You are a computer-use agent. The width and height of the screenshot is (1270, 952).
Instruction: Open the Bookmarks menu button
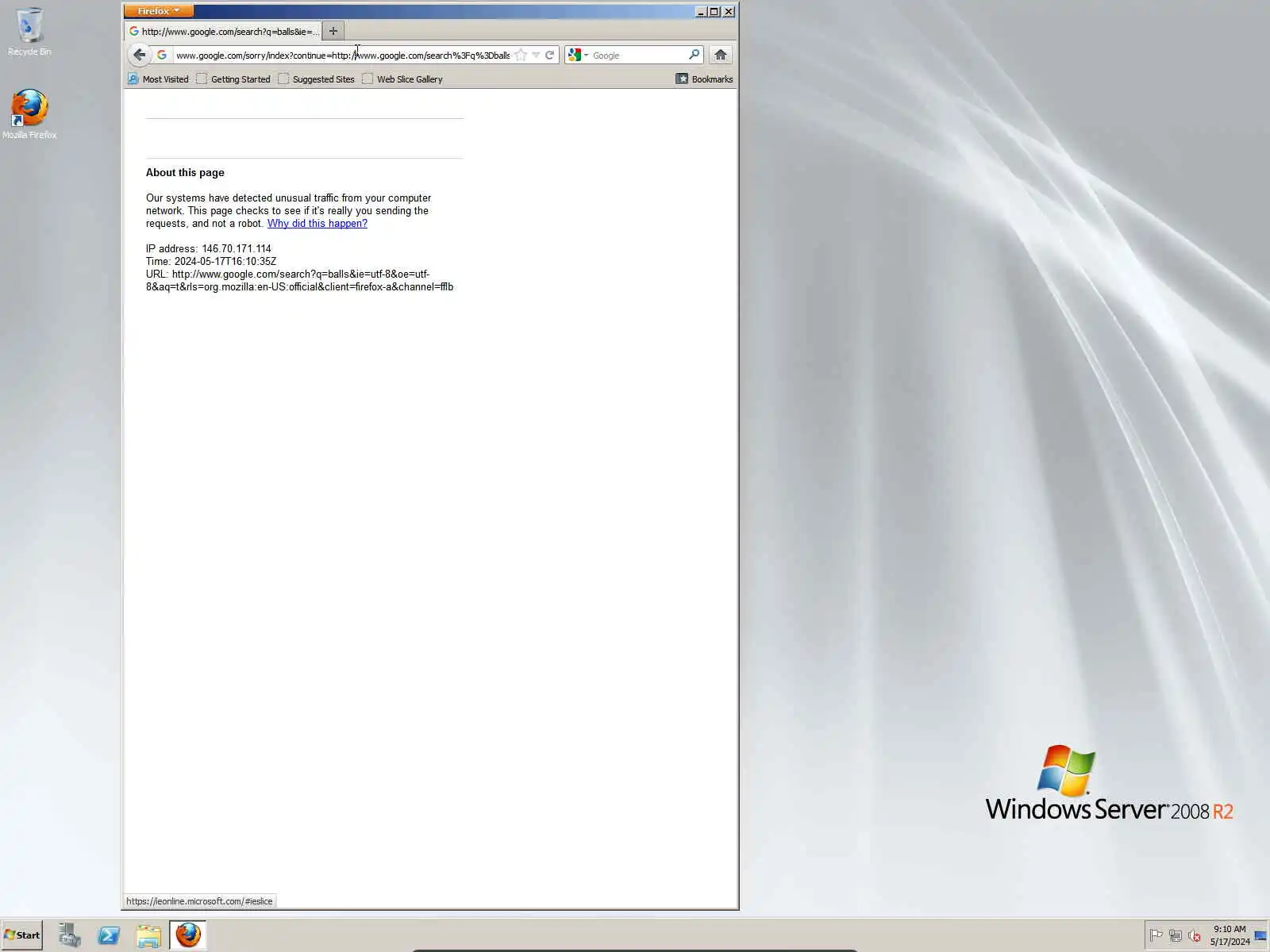(x=705, y=79)
